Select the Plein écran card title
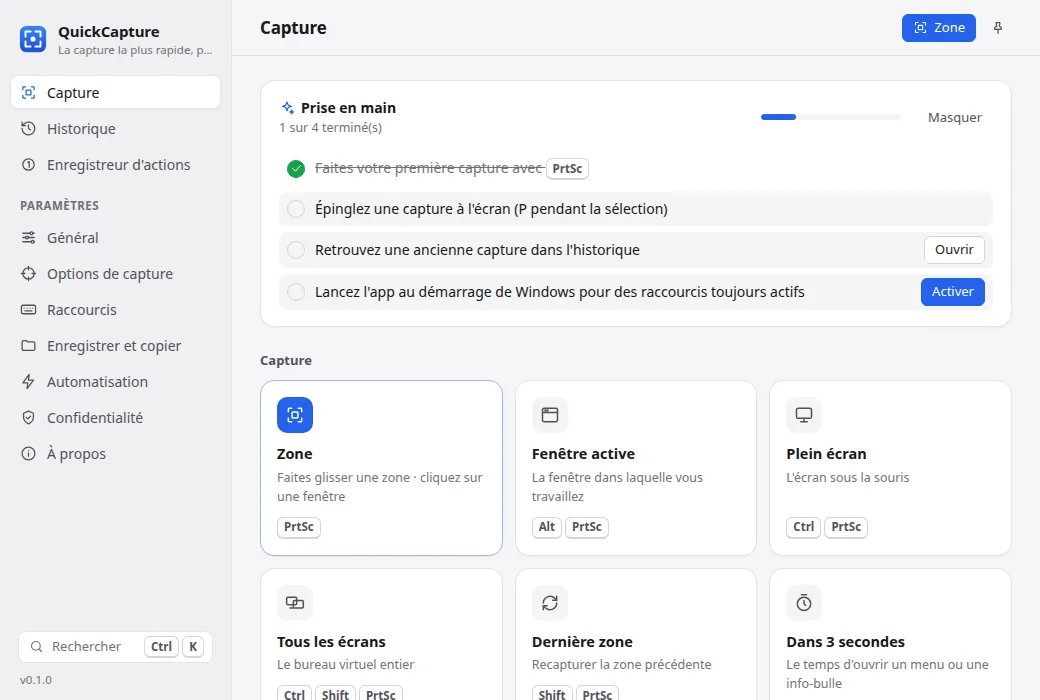Image resolution: width=1040 pixels, height=700 pixels. point(826,454)
